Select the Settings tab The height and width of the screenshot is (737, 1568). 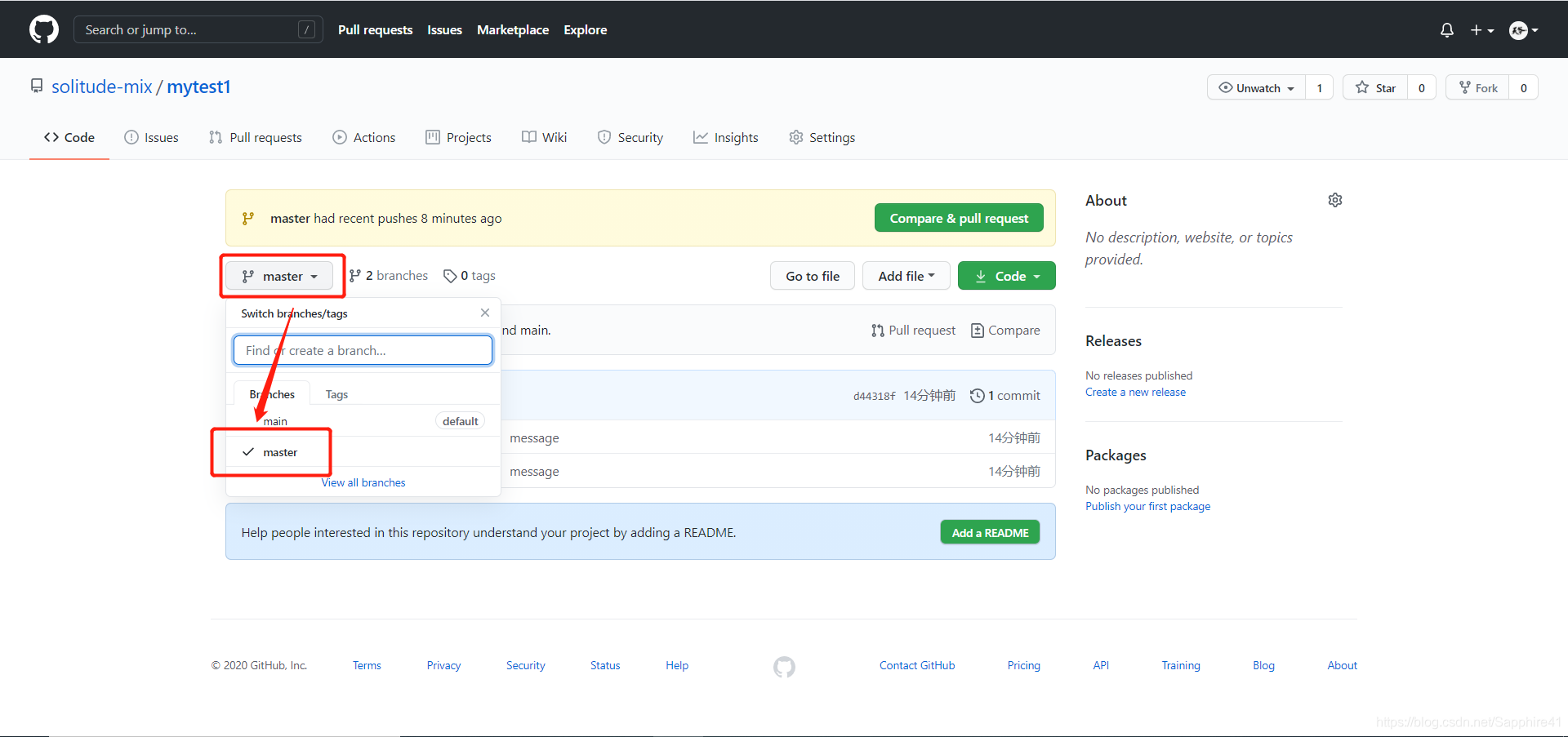pos(822,137)
